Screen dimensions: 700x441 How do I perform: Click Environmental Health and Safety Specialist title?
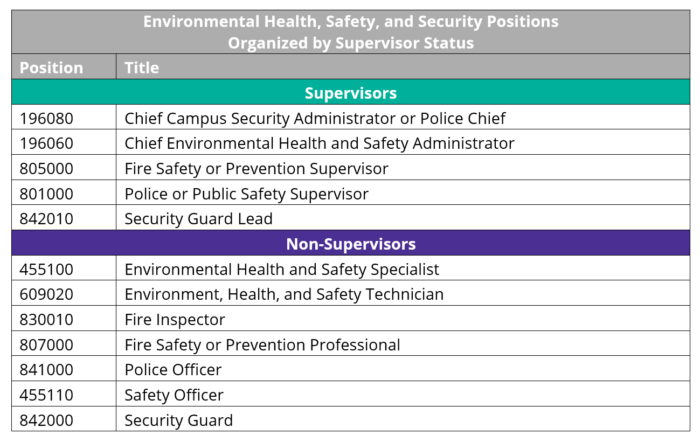[281, 269]
